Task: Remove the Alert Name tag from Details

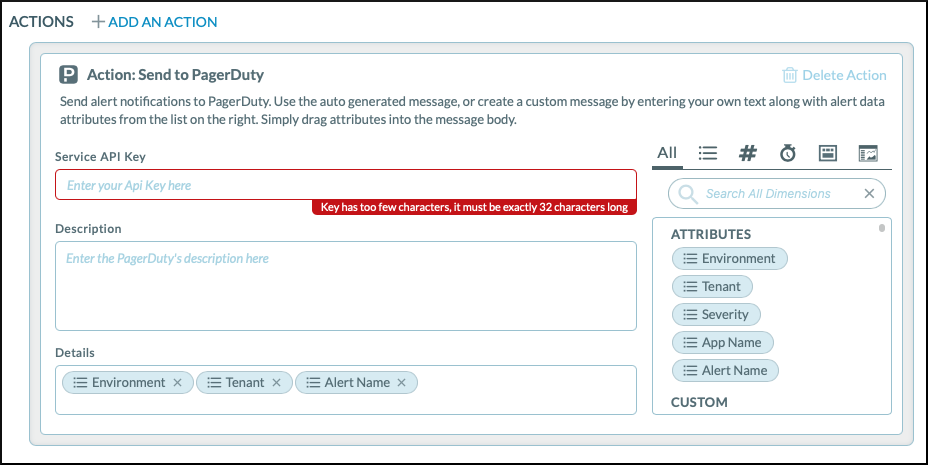Action: (402, 383)
